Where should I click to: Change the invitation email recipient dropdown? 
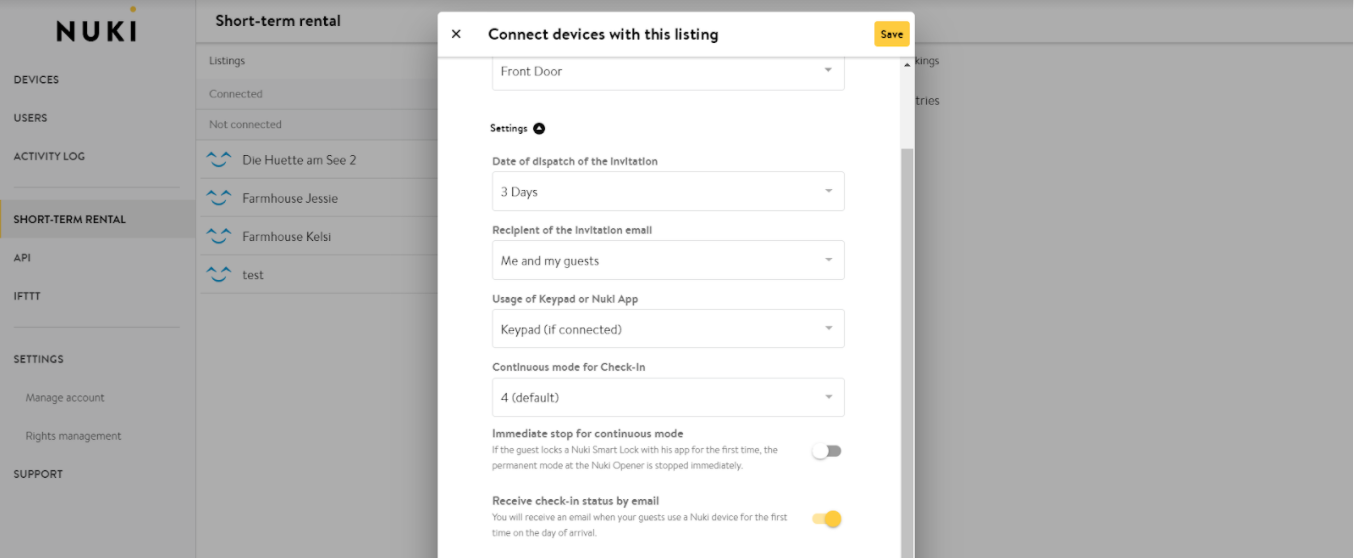coord(668,260)
